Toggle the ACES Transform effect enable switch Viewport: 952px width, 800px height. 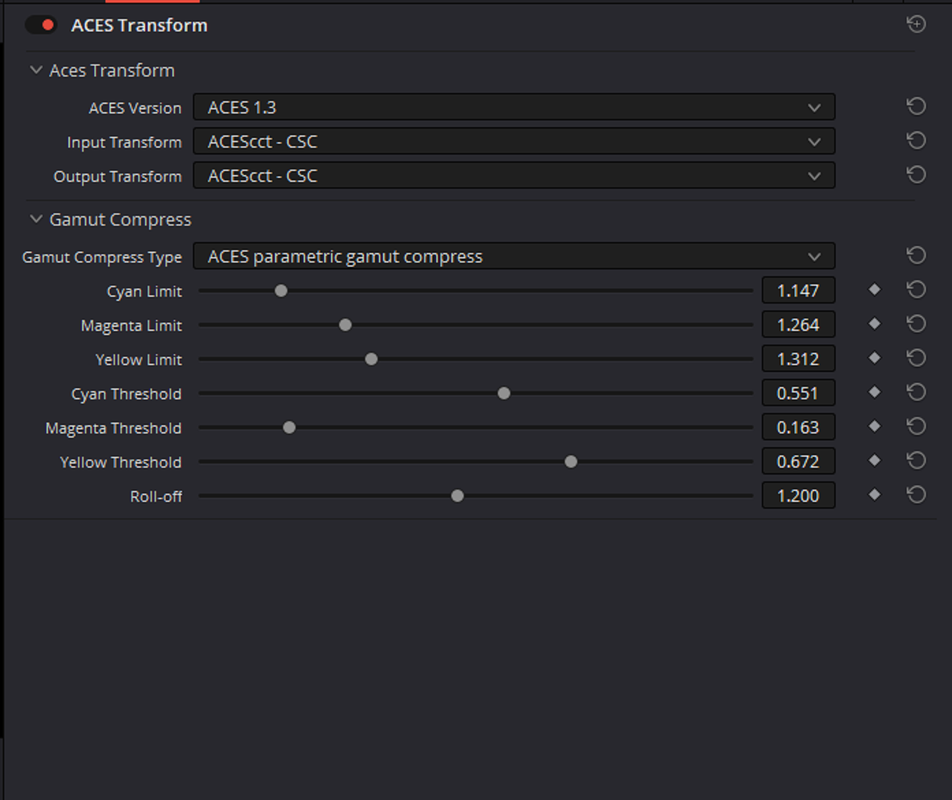pos(41,25)
